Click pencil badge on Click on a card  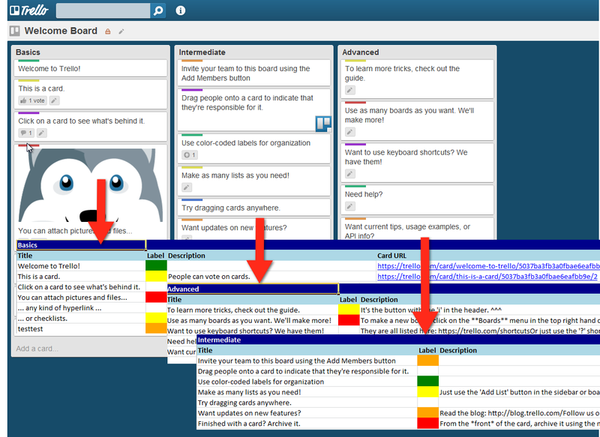pyautogui.click(x=42, y=133)
